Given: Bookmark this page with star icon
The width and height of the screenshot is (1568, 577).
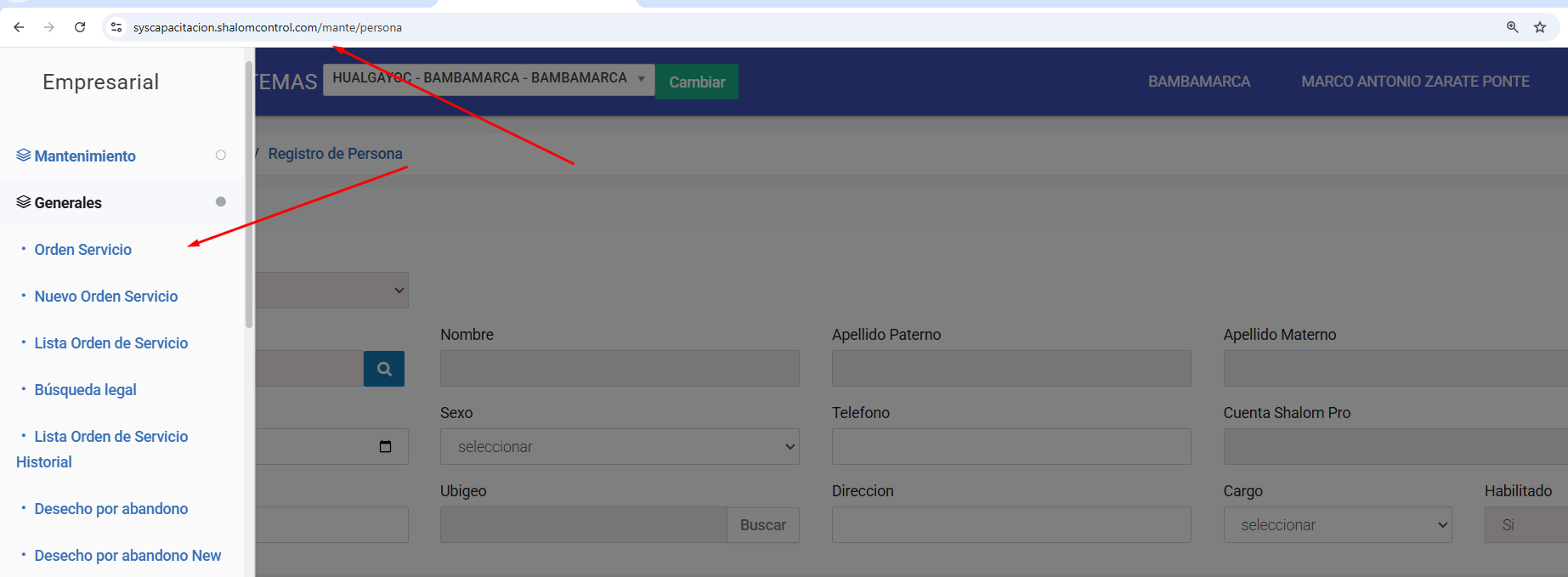Looking at the screenshot, I should point(1539,27).
